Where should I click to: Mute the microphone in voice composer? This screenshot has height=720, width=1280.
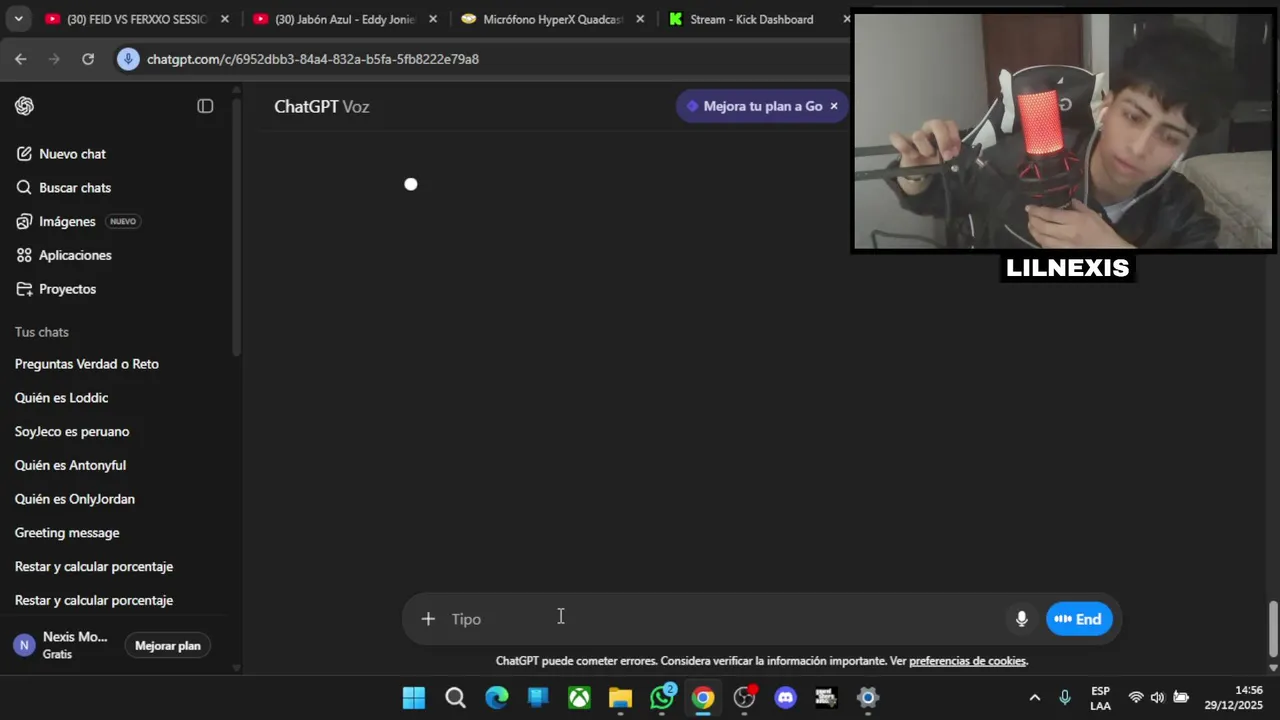click(1021, 619)
